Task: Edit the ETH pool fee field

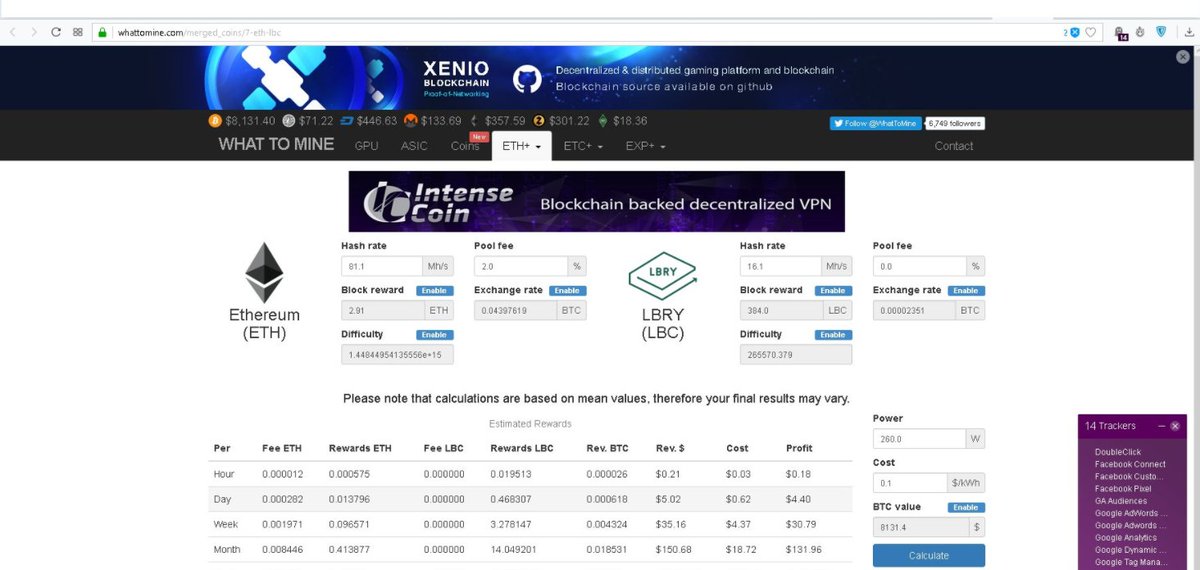Action: [x=520, y=267]
